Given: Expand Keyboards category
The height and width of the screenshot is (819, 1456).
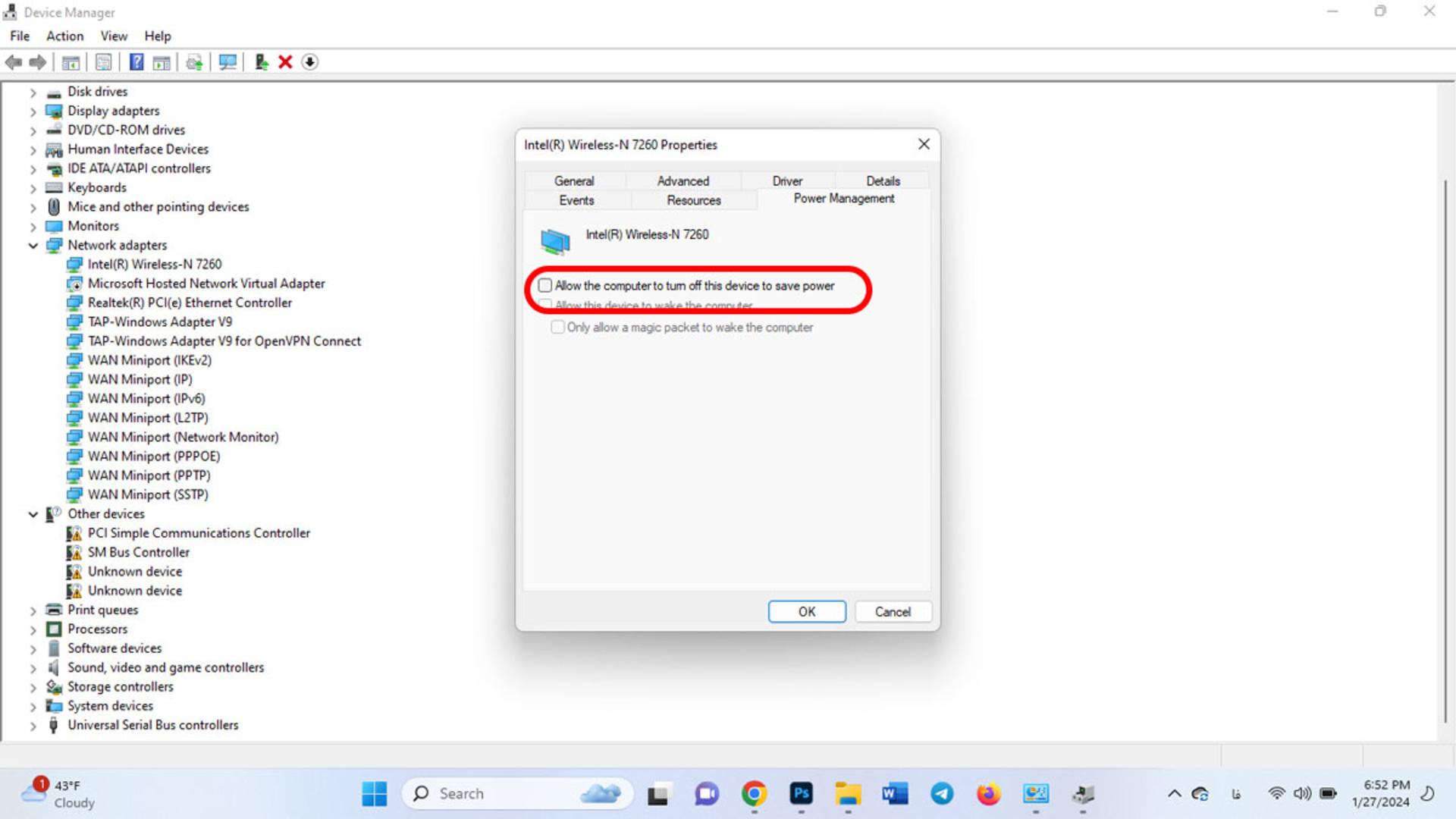Looking at the screenshot, I should [33, 188].
